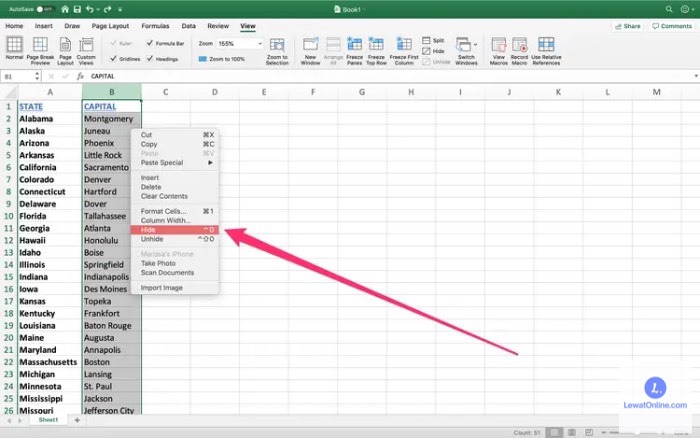Open View Macros
Viewport: 700px width, 438px height.
499,50
